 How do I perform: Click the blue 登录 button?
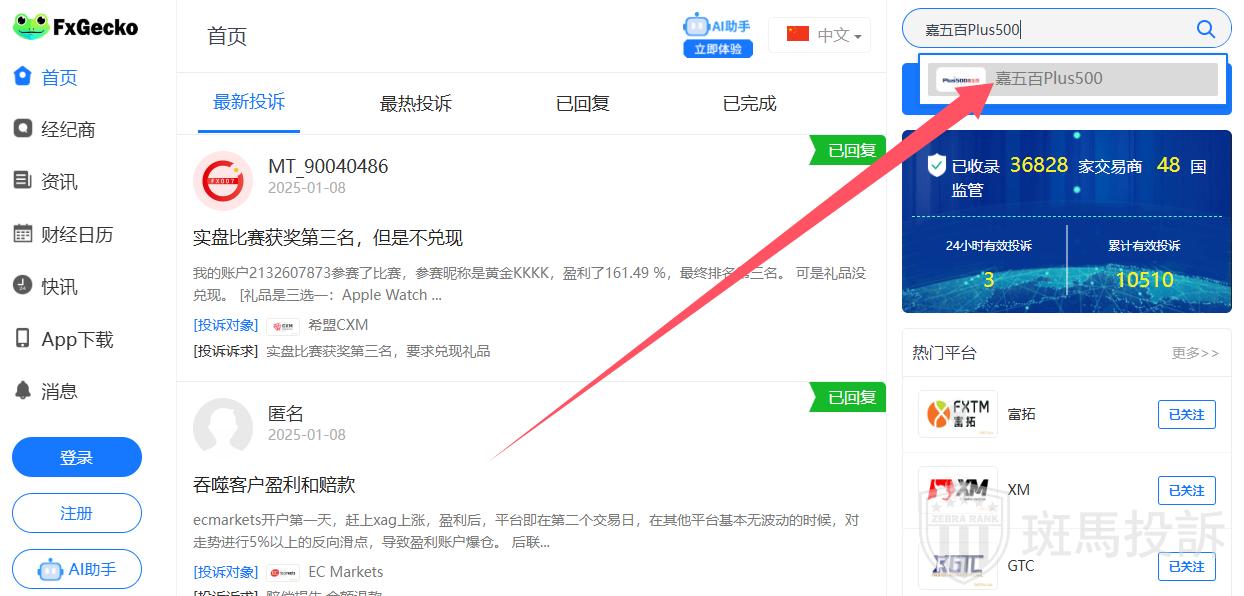point(77,458)
